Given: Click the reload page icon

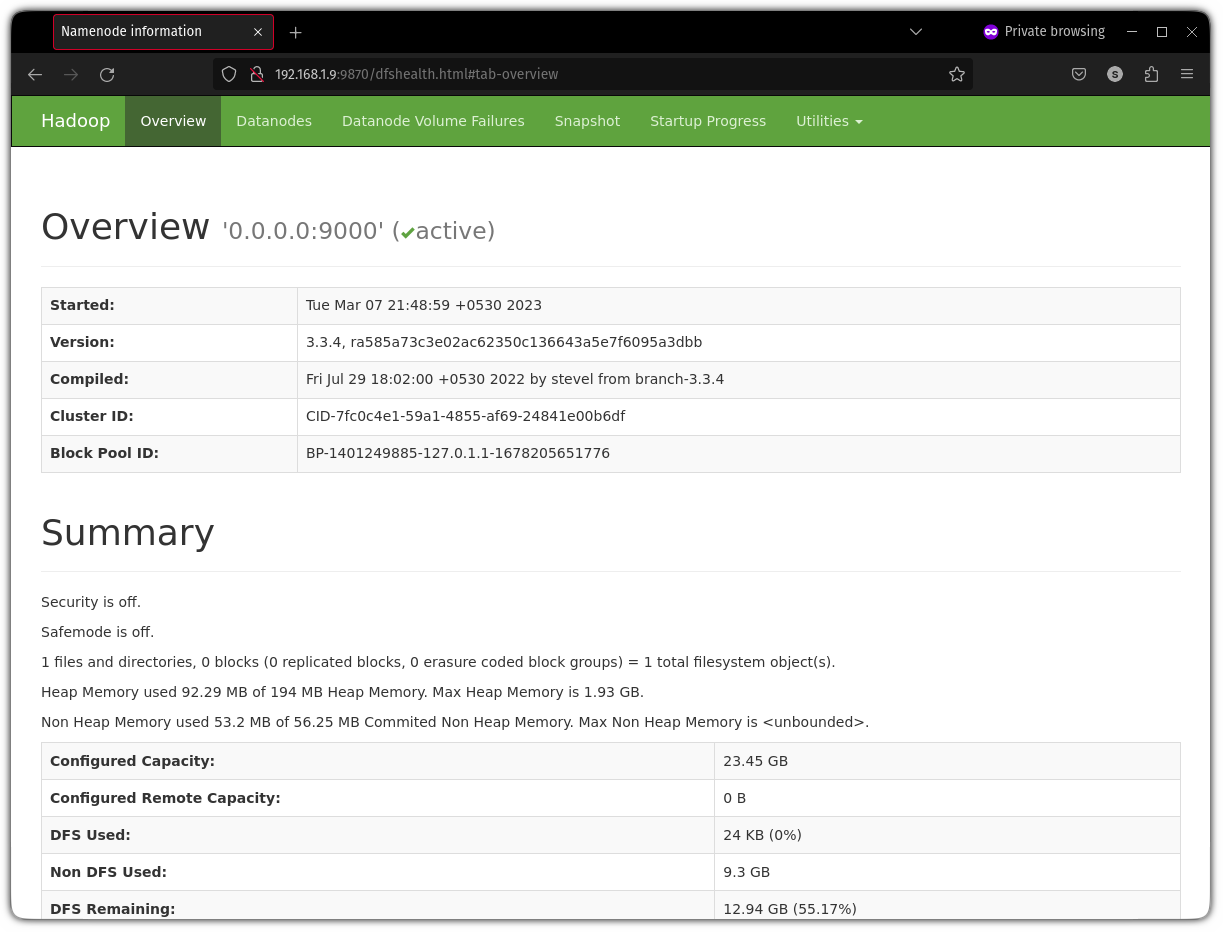Looking at the screenshot, I should click(x=107, y=74).
